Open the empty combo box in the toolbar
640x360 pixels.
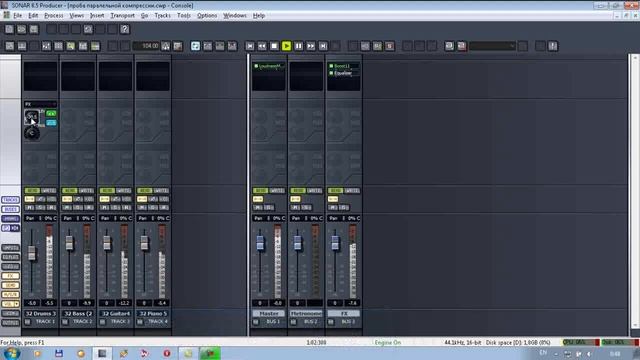492,46
